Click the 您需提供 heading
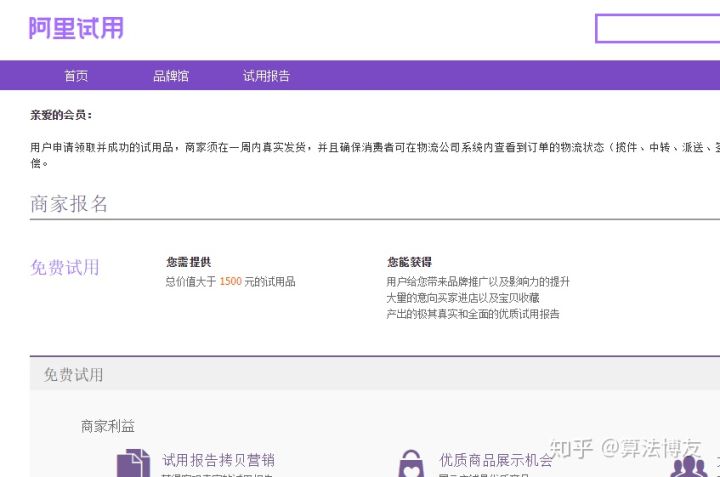The height and width of the screenshot is (477, 720). [x=189, y=262]
